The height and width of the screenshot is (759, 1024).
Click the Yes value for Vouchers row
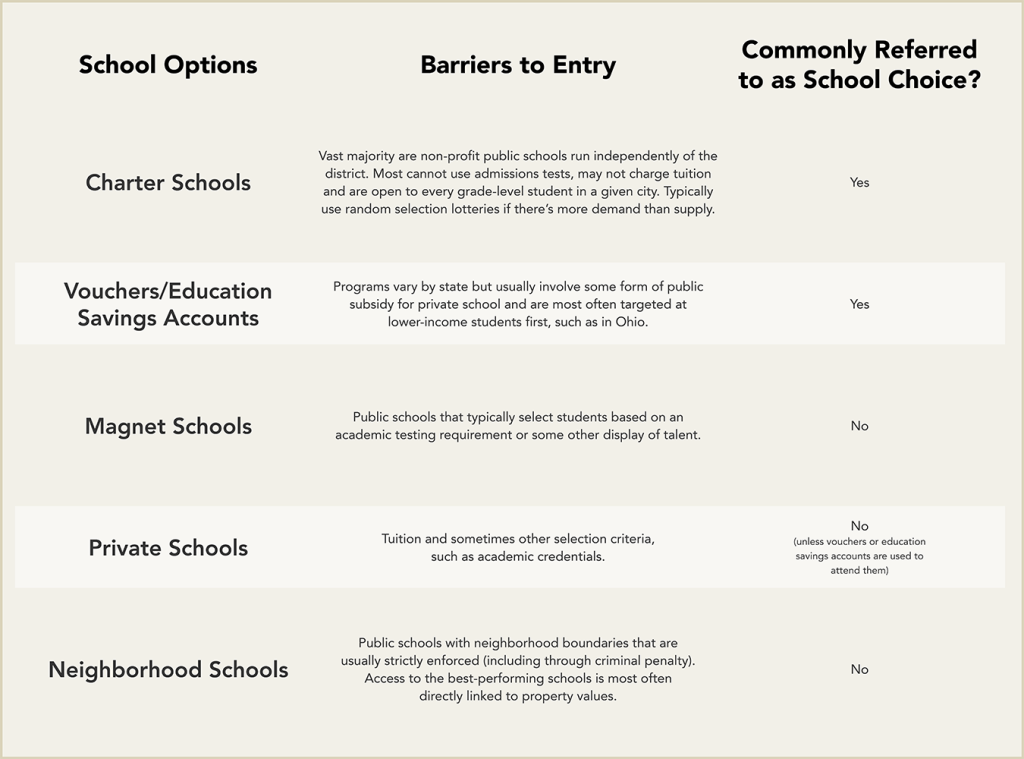point(859,304)
